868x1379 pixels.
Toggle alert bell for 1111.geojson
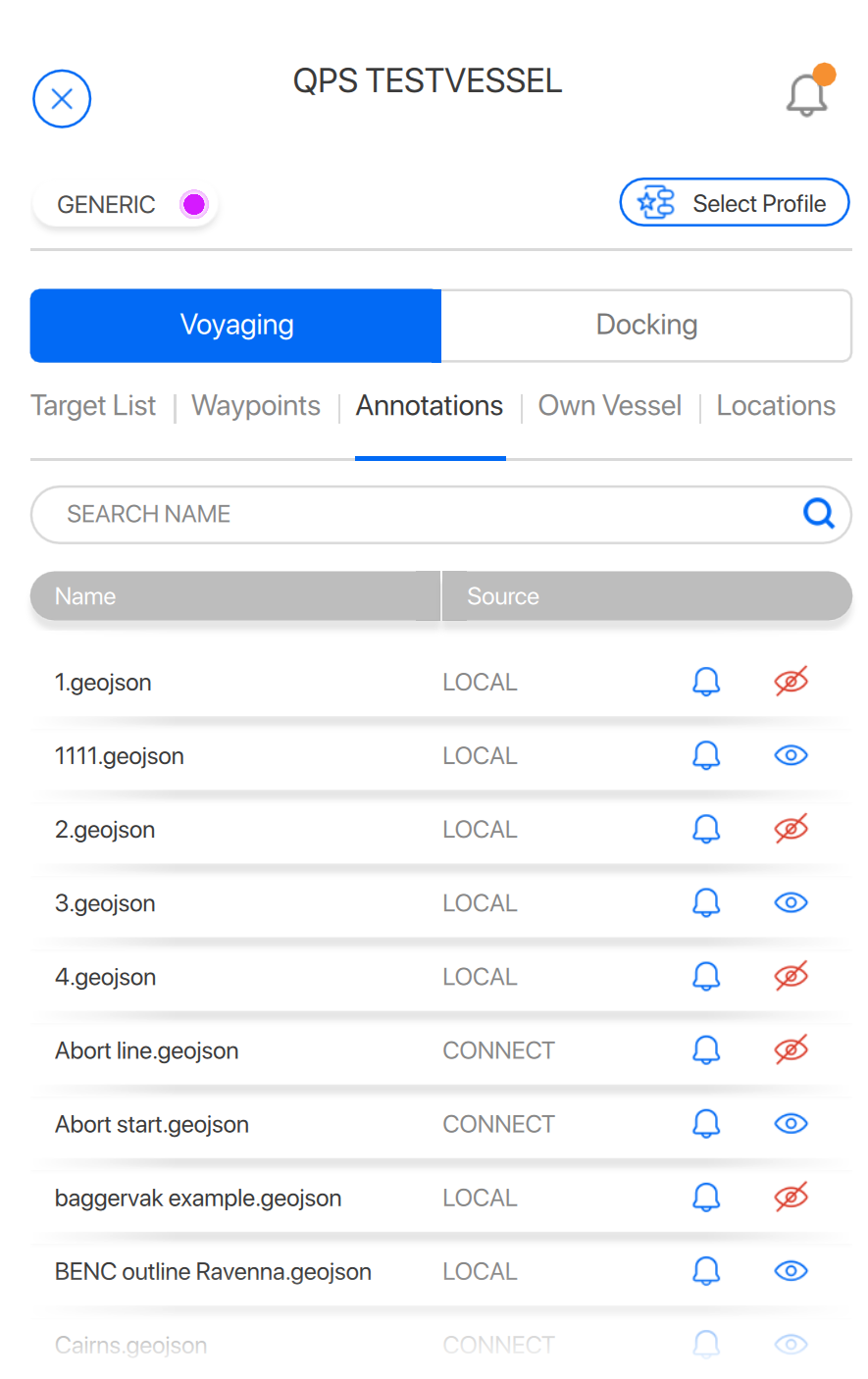(x=706, y=755)
